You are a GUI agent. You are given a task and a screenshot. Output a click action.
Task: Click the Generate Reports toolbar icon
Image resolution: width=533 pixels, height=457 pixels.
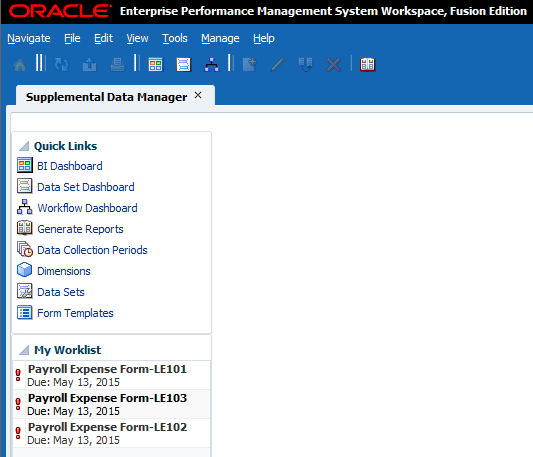tap(367, 64)
